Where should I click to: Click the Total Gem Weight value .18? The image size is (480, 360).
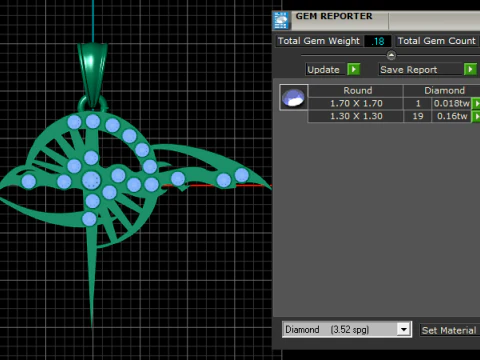pos(378,41)
